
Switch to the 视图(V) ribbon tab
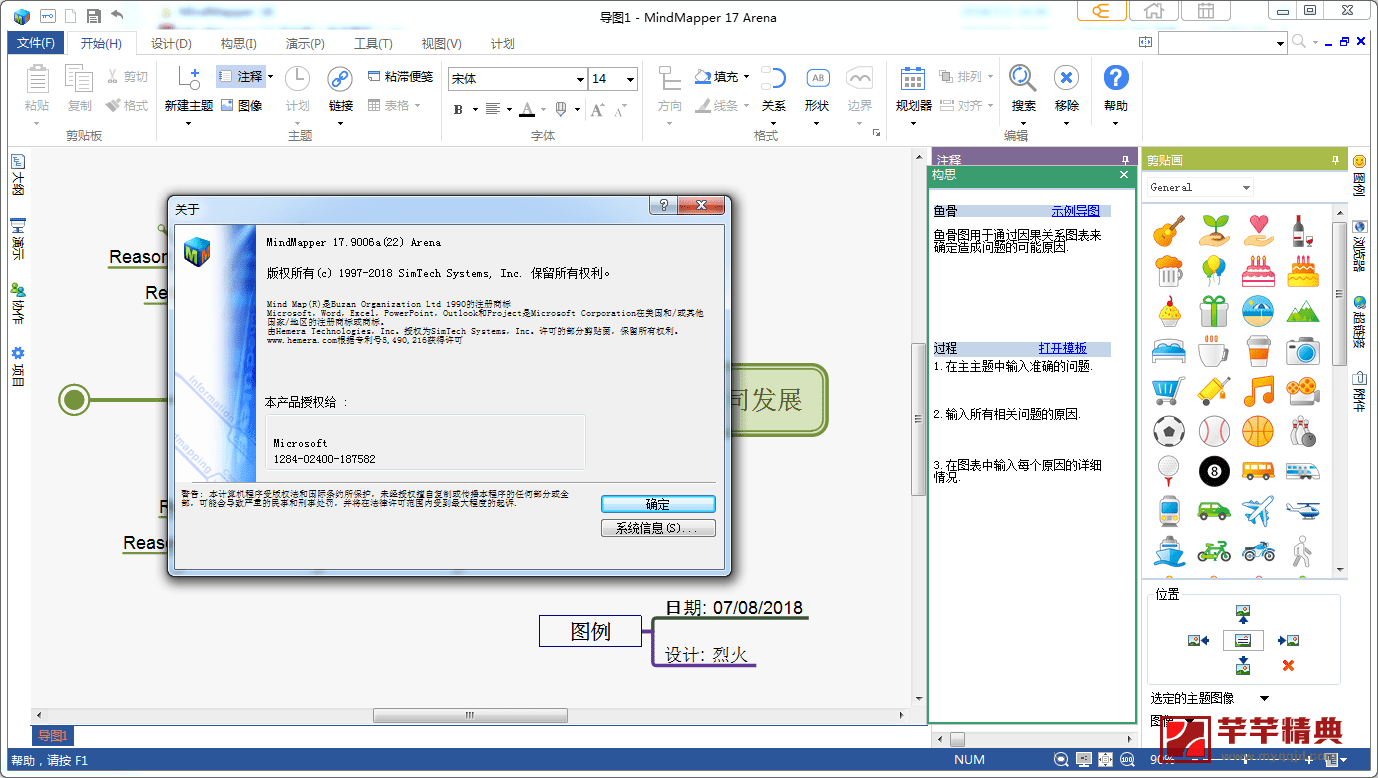[x=441, y=43]
